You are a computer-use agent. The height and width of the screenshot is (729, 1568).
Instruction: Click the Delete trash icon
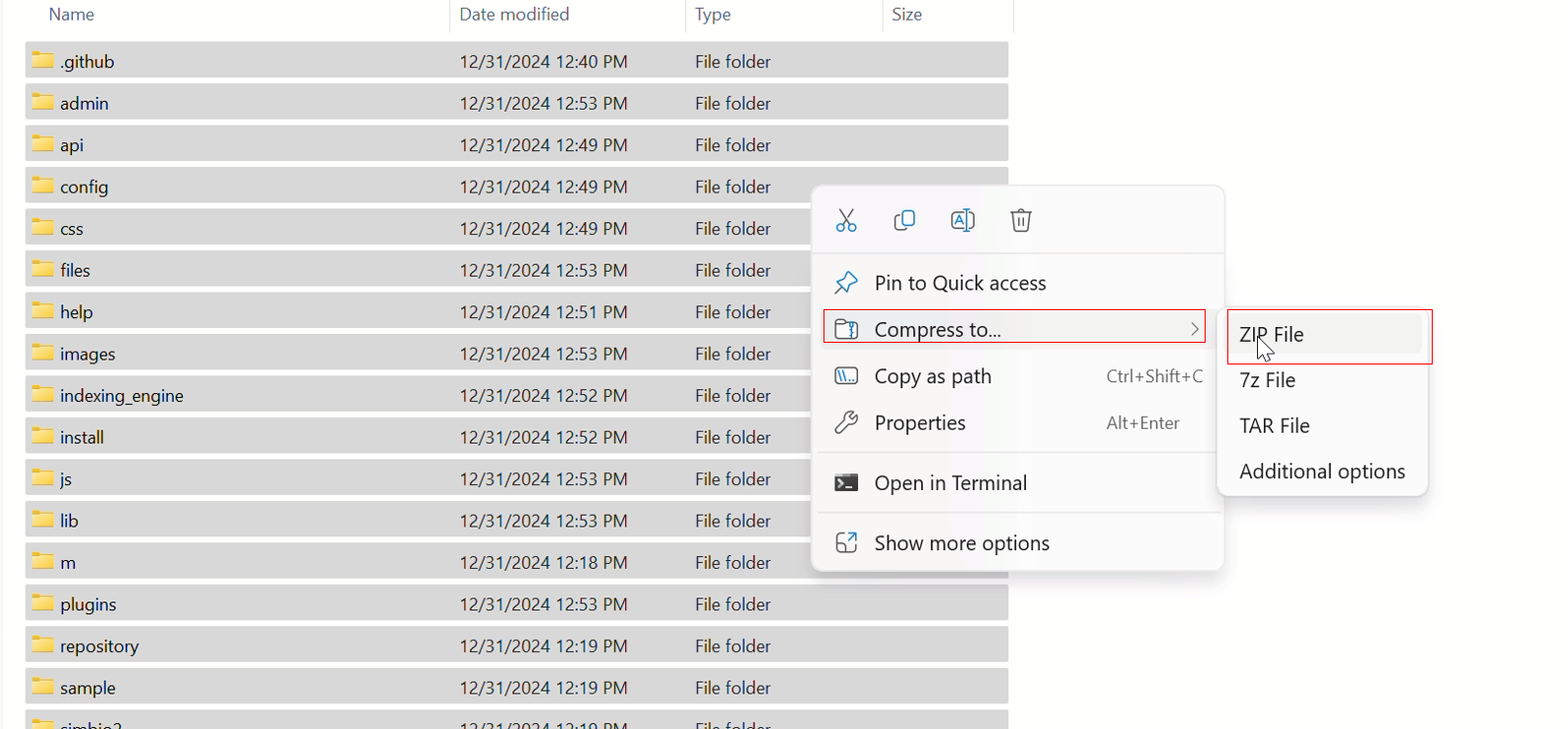click(1021, 220)
